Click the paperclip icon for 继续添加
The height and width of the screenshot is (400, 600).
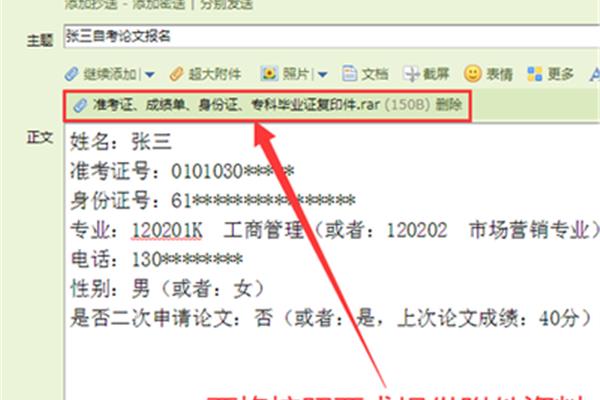(x=72, y=73)
